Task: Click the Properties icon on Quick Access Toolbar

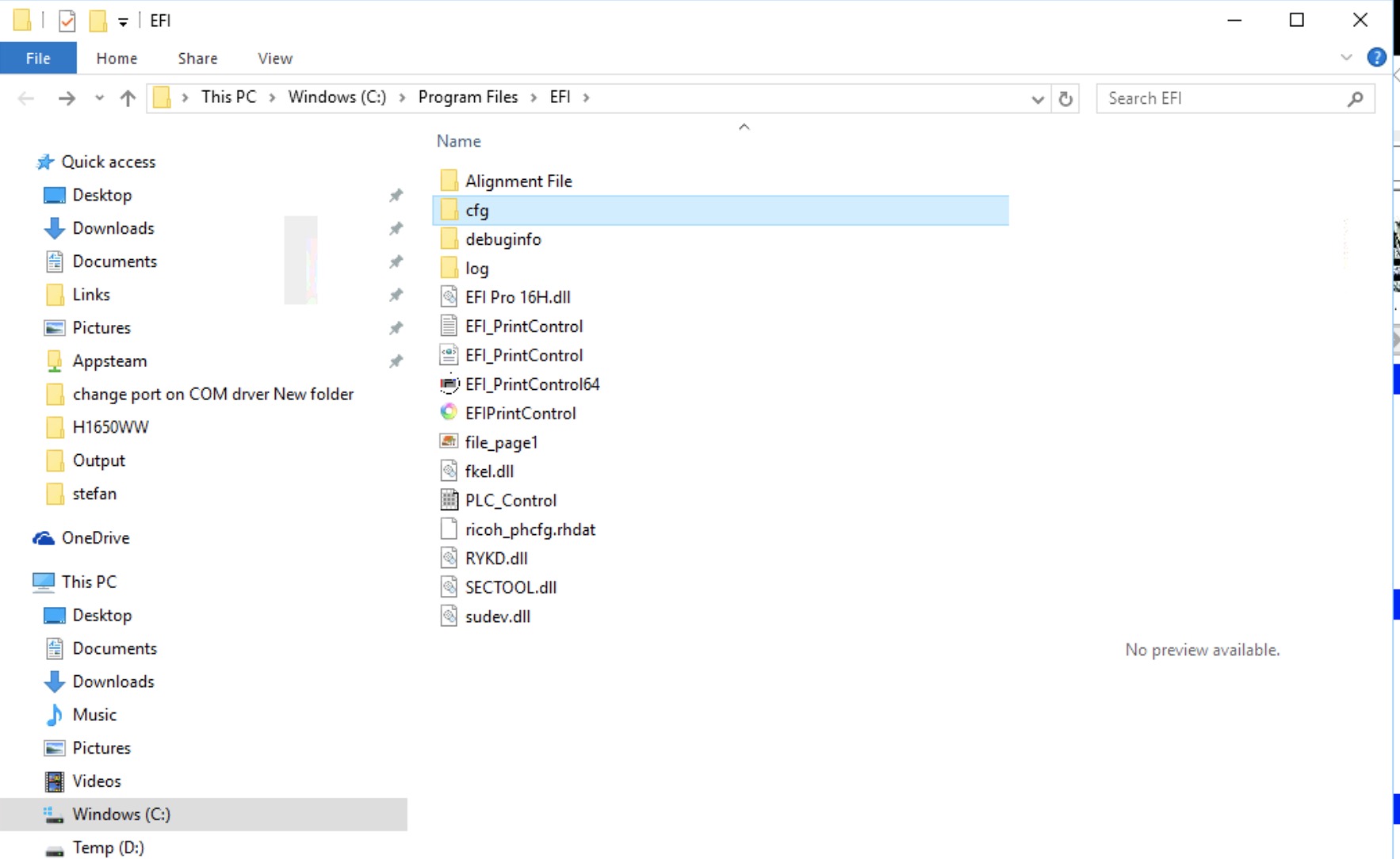Action: 67,20
